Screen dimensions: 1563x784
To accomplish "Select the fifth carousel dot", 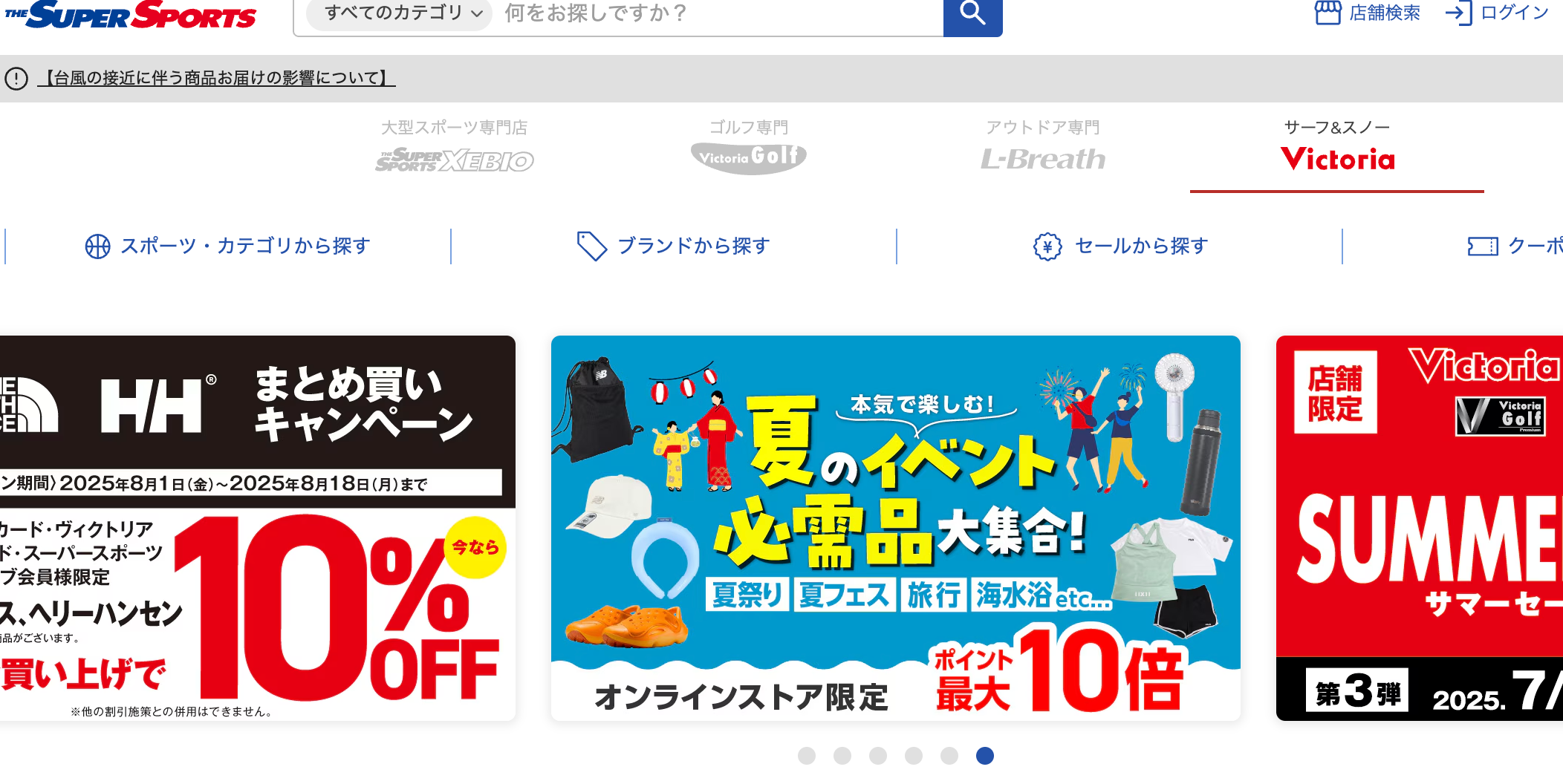I will [949, 756].
